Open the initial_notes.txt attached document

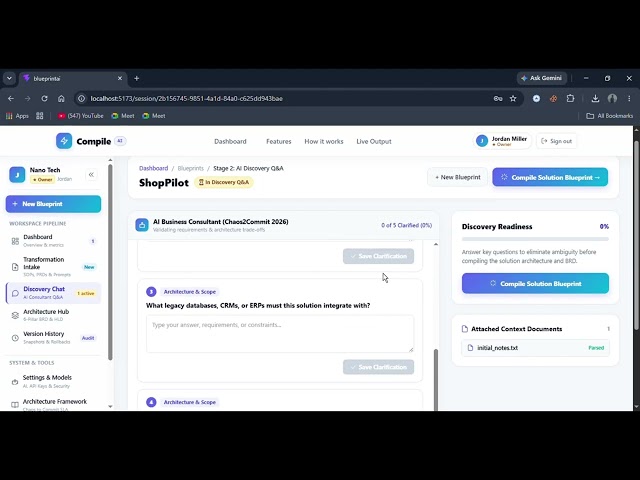(x=535, y=348)
